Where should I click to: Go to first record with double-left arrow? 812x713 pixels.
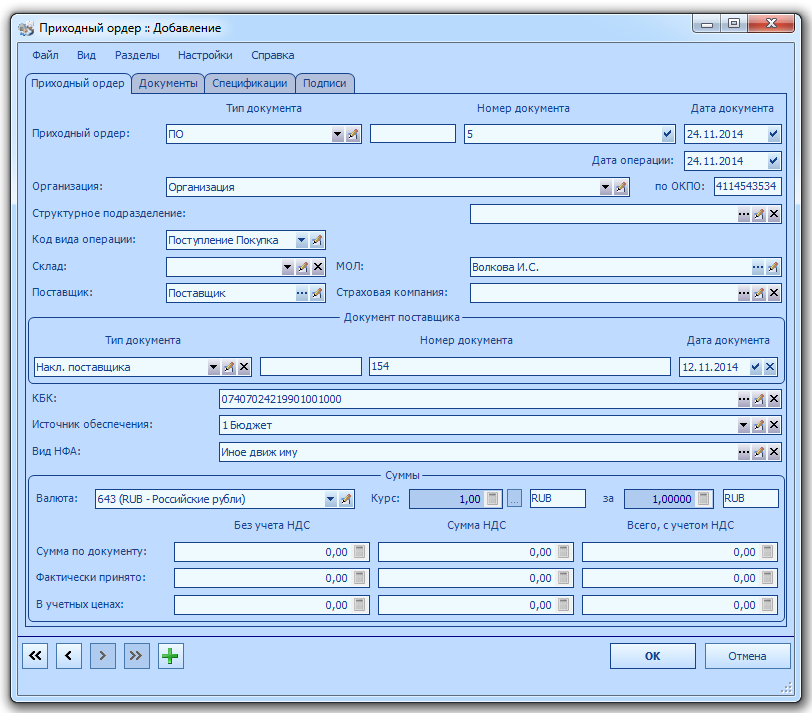pyautogui.click(x=35, y=657)
